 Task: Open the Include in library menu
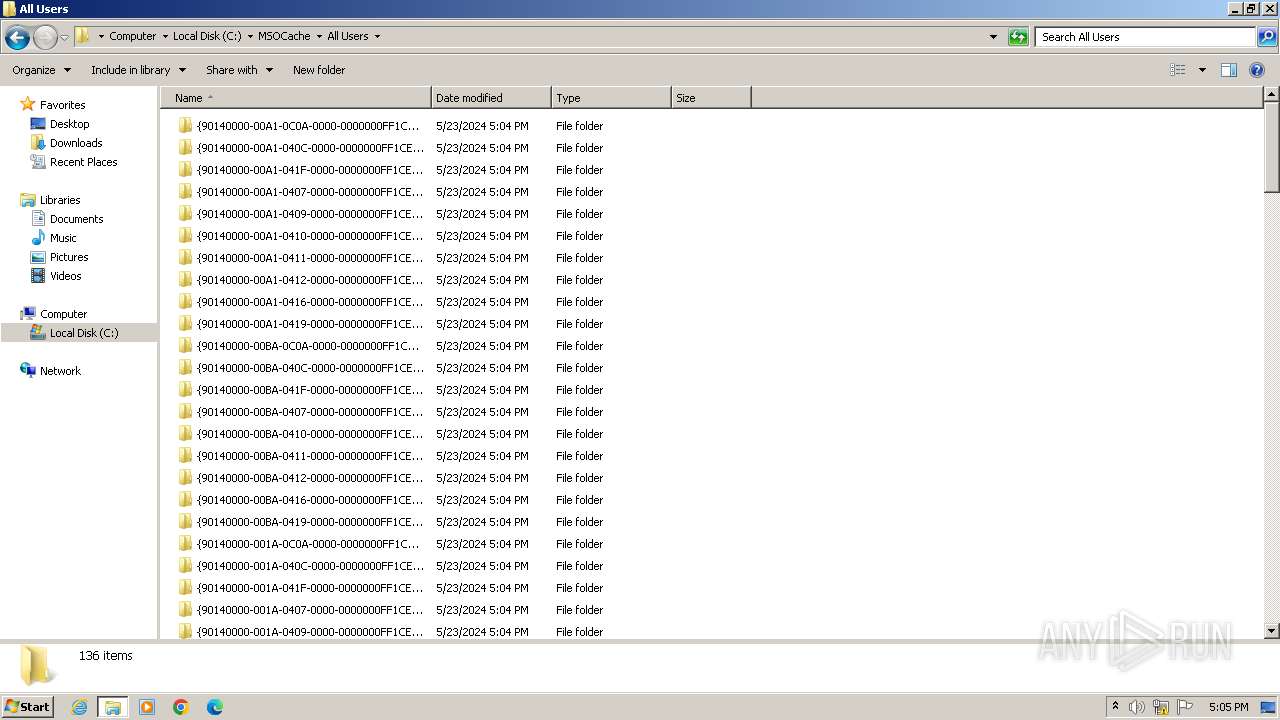point(138,70)
